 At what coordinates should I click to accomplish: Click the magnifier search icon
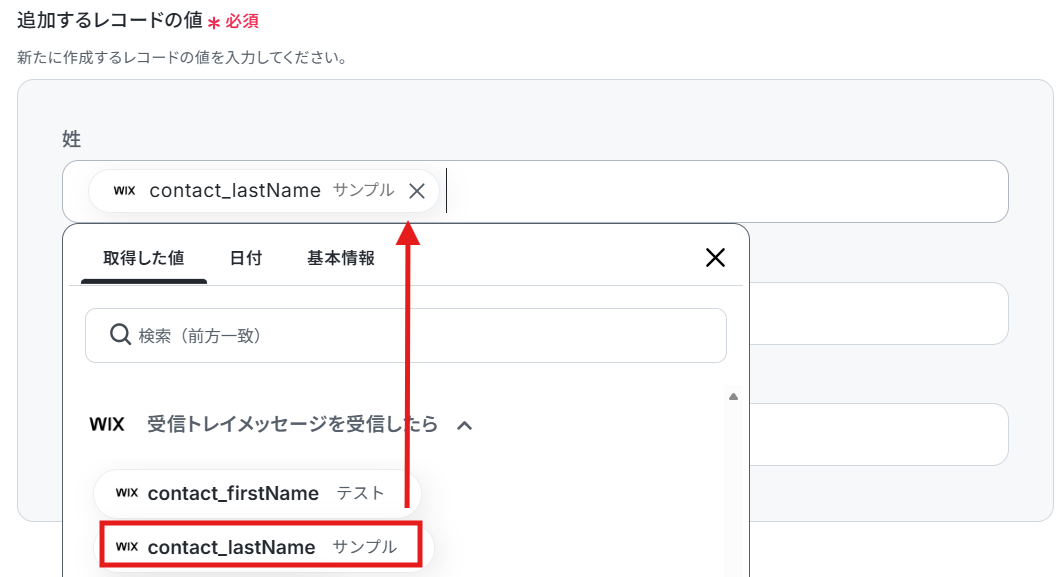(x=120, y=335)
